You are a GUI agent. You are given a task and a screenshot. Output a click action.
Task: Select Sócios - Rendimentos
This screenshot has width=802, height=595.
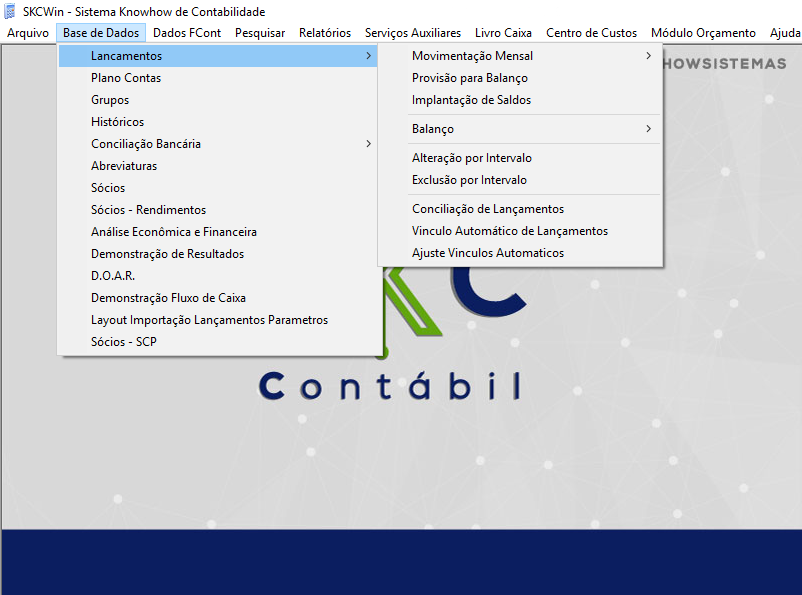[148, 210]
